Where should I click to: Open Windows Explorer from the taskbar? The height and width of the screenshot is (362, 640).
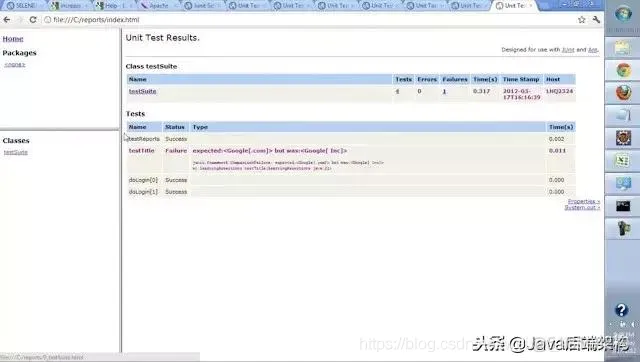coord(623,48)
